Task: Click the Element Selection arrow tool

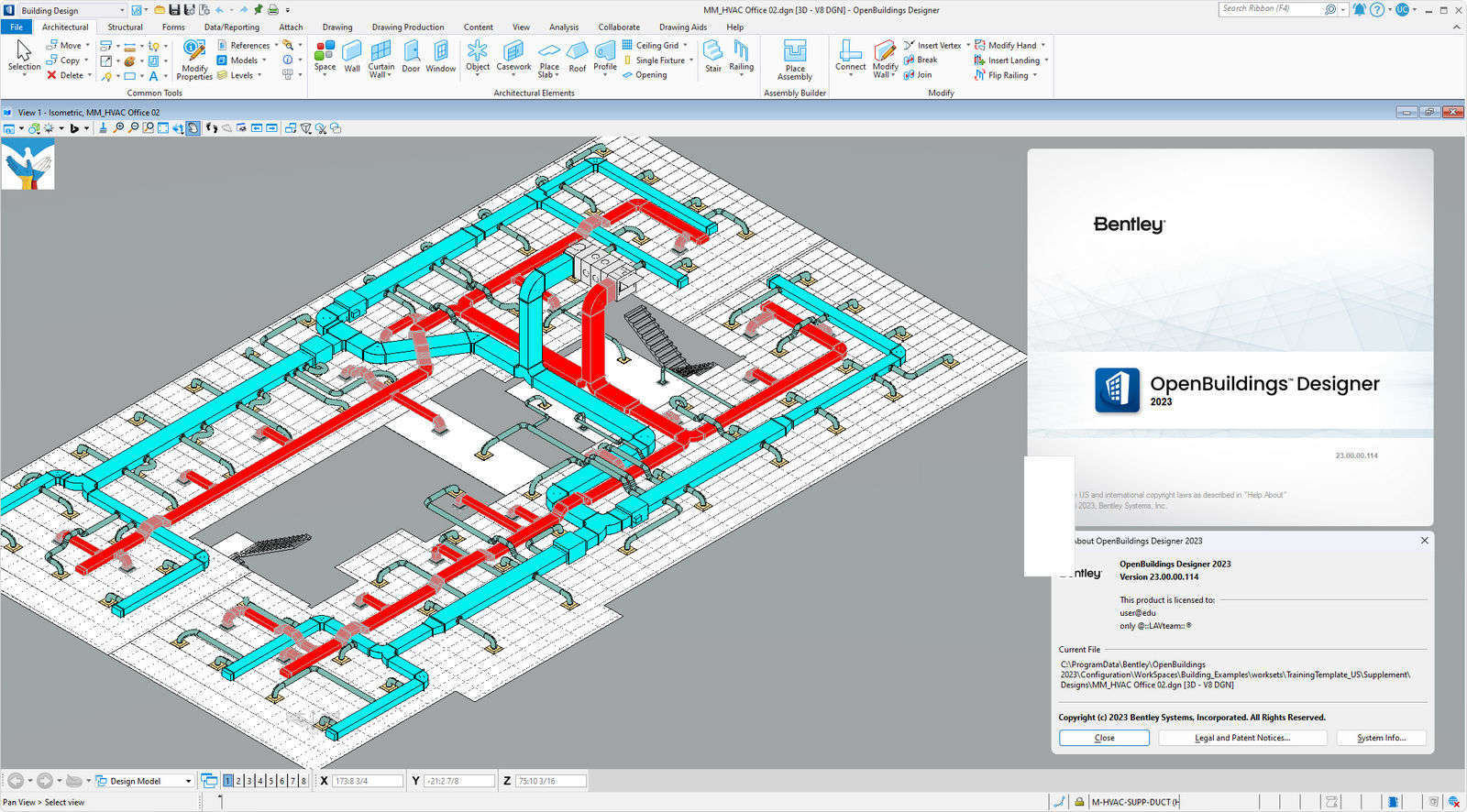Action: [24, 55]
